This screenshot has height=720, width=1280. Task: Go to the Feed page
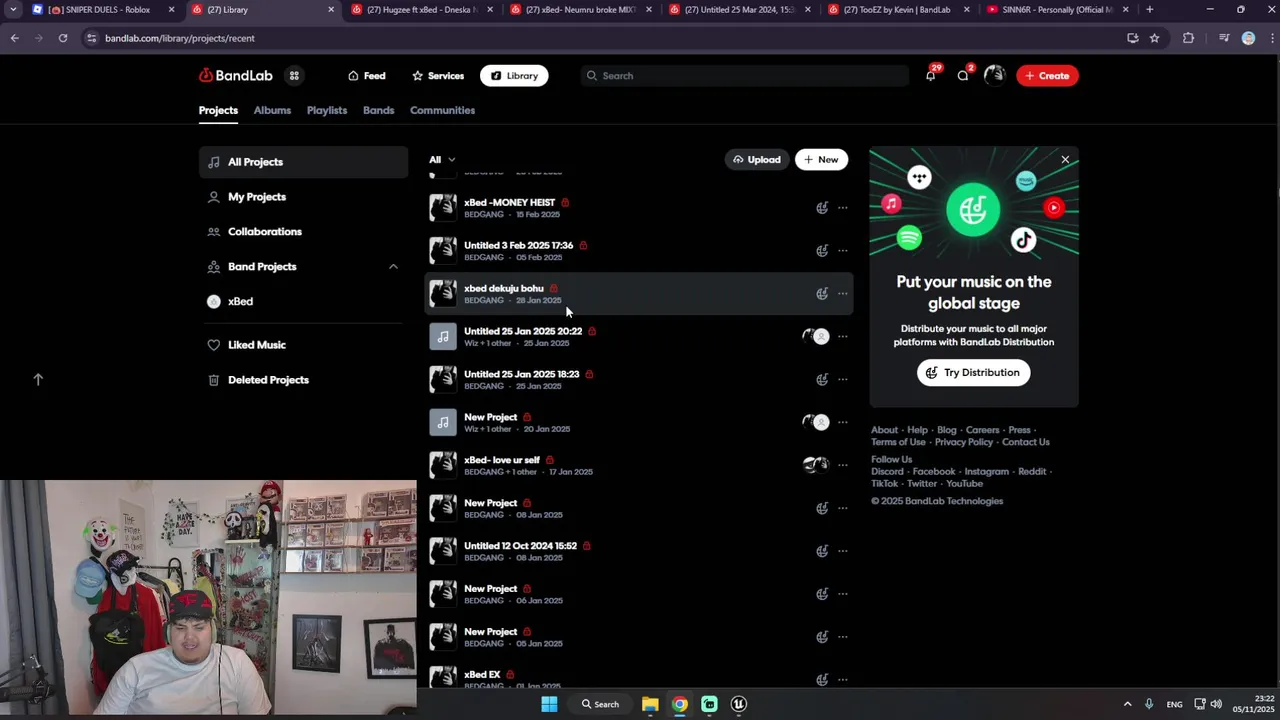[366, 76]
